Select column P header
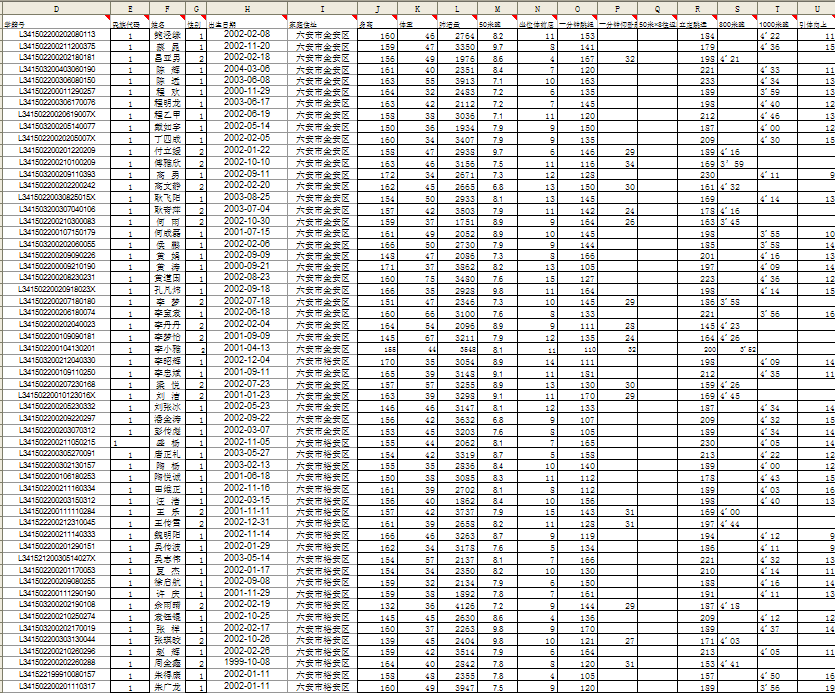This screenshot has height=693, width=835. pos(617,9)
